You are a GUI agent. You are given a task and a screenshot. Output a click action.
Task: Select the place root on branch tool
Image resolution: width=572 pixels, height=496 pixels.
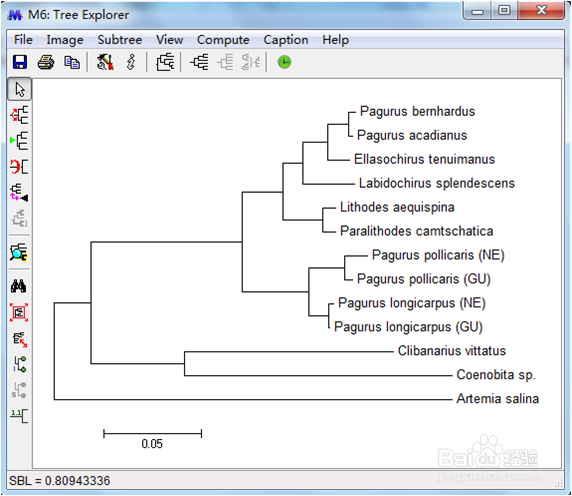19,115
